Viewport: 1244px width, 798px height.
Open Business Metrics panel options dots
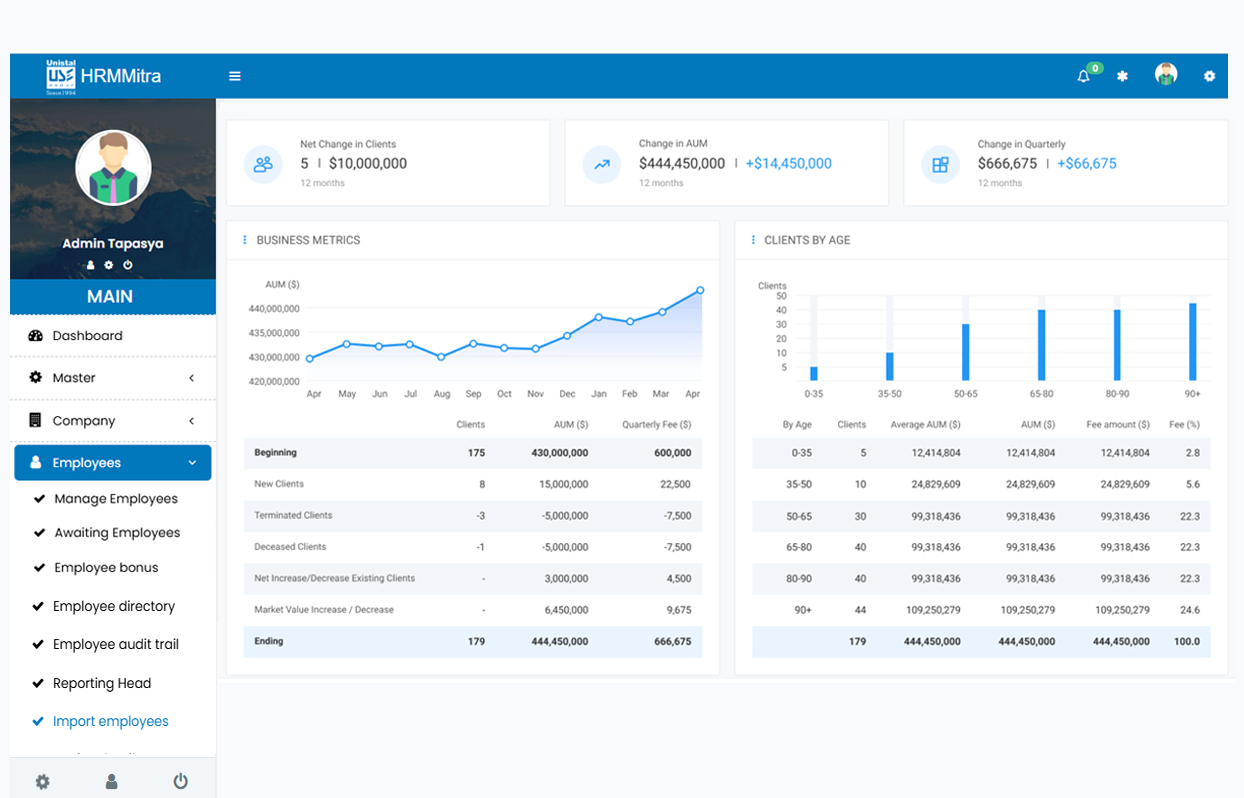pos(245,240)
